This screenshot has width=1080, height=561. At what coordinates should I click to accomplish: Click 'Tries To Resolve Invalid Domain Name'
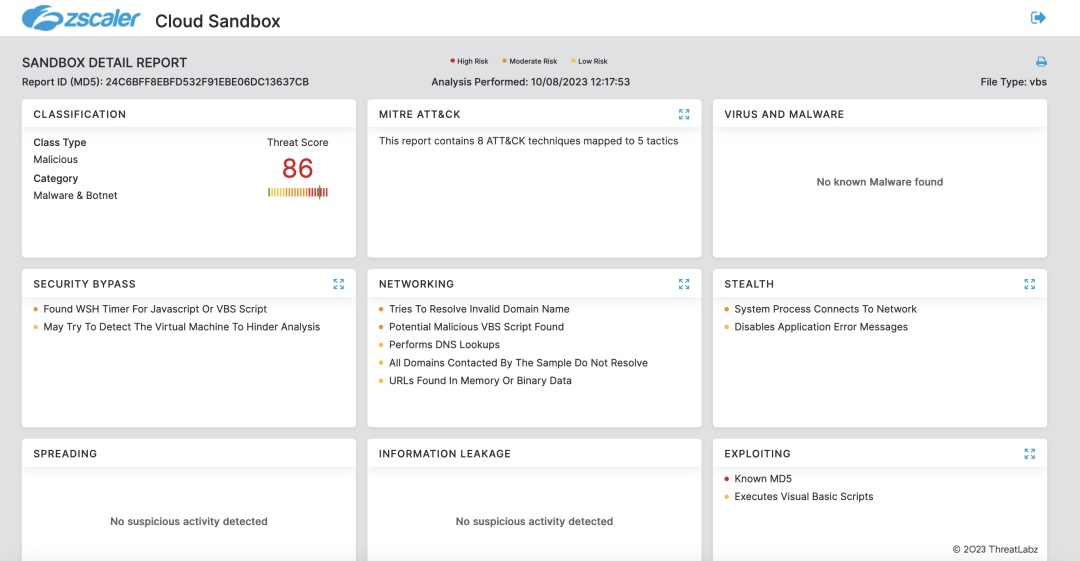(x=479, y=310)
